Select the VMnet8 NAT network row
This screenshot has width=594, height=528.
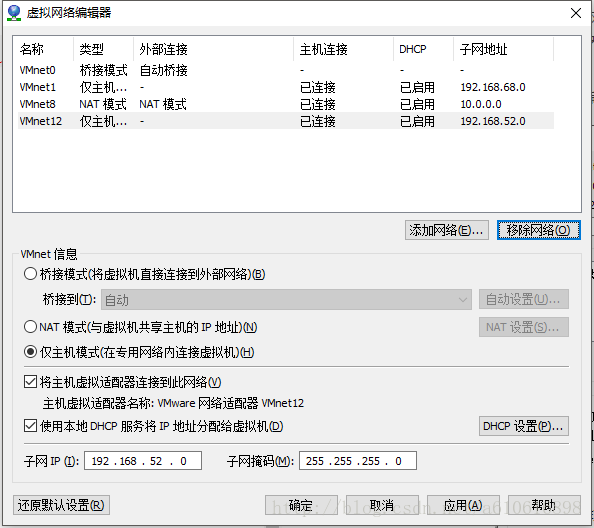coord(286,104)
